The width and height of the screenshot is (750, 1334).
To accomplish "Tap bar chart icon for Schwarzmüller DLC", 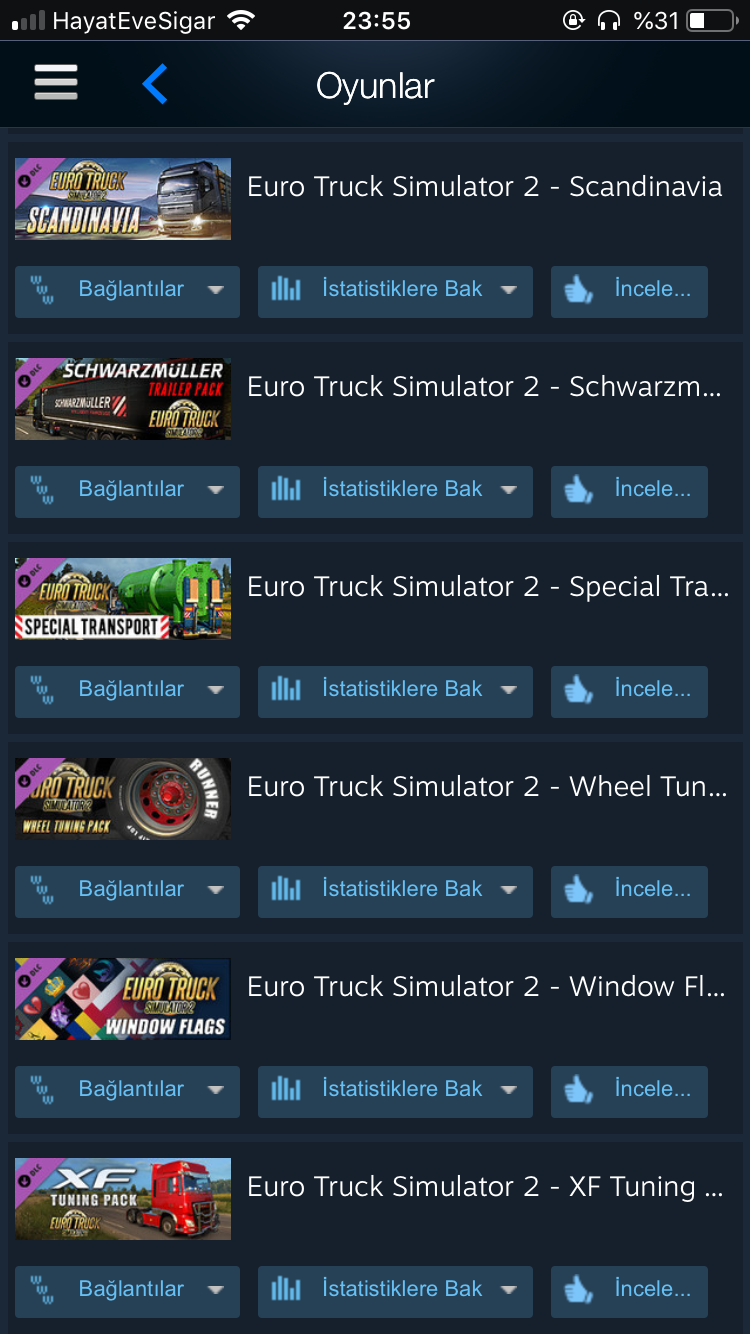I will tap(286, 489).
